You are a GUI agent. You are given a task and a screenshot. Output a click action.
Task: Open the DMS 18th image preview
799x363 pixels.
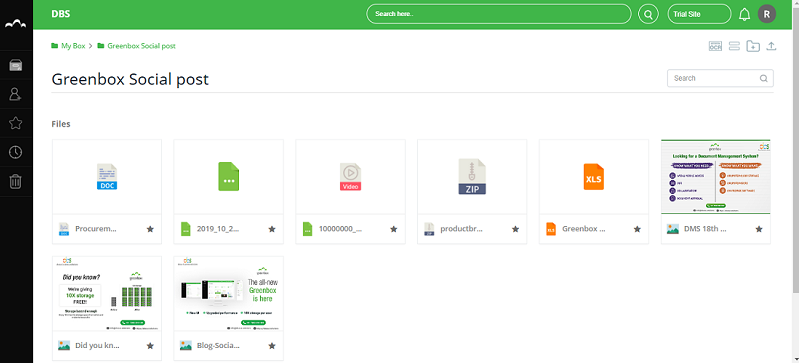715,177
